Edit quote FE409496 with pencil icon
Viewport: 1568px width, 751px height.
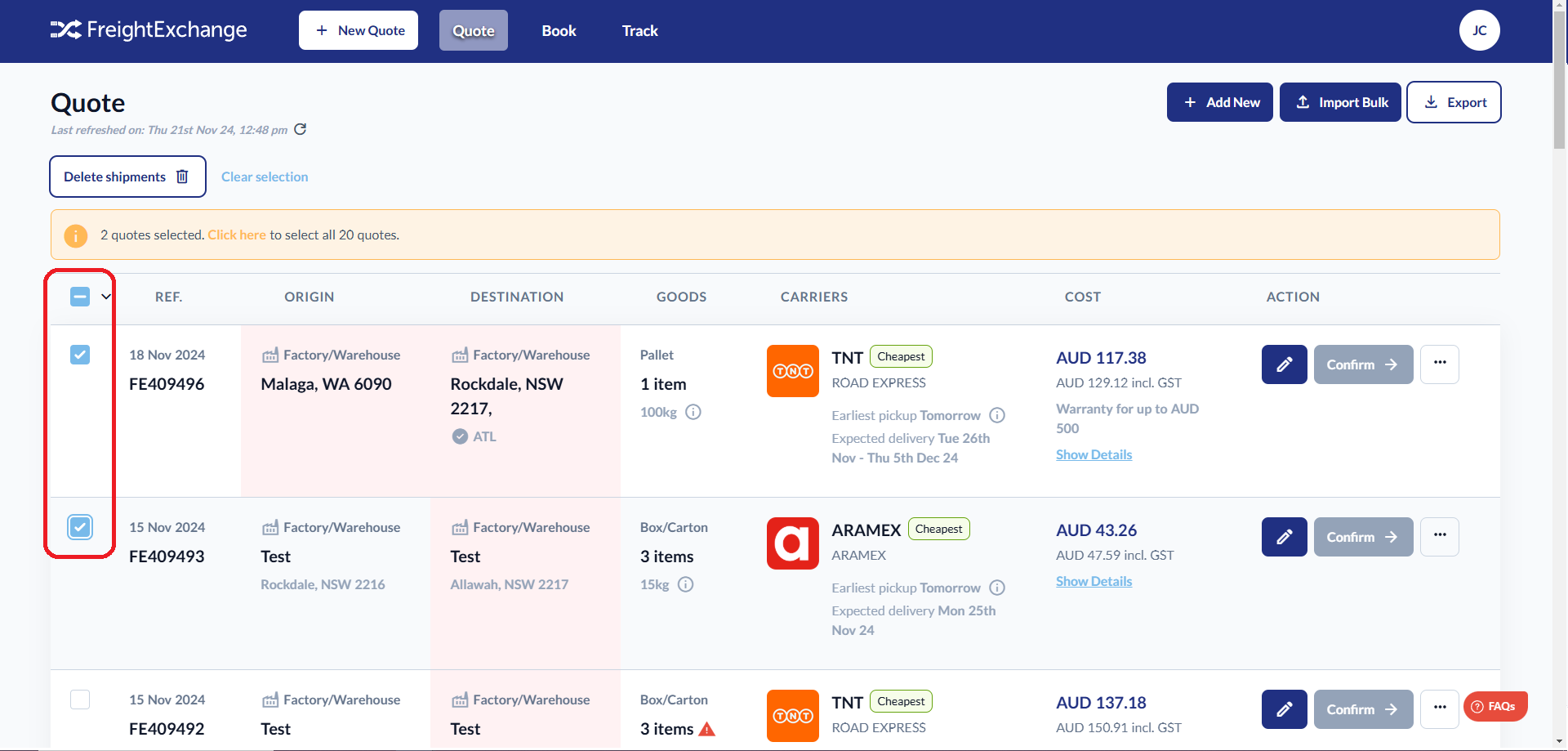(x=1285, y=364)
